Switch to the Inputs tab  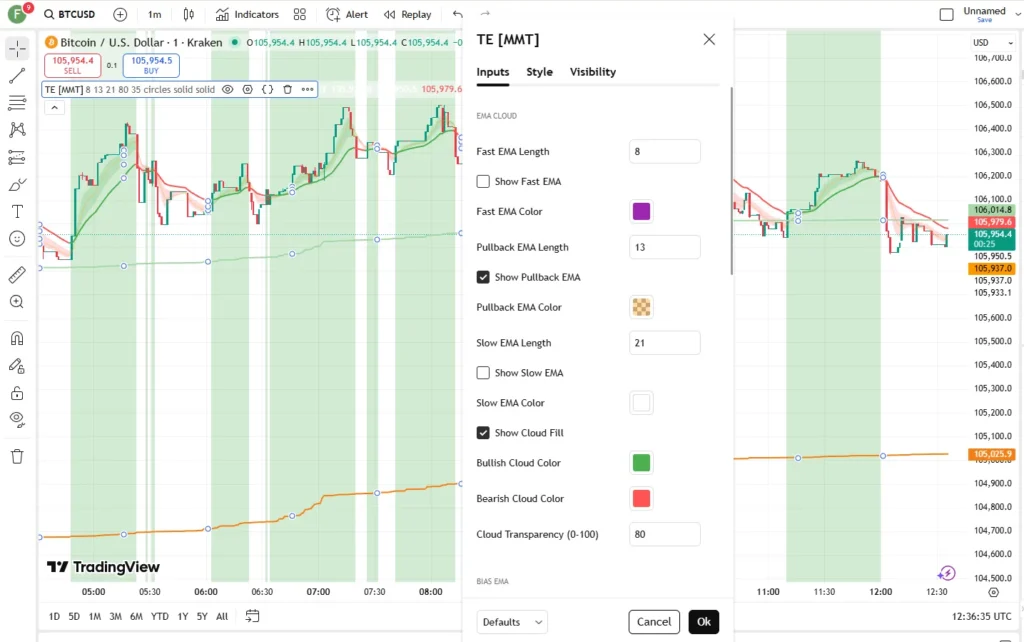point(492,72)
